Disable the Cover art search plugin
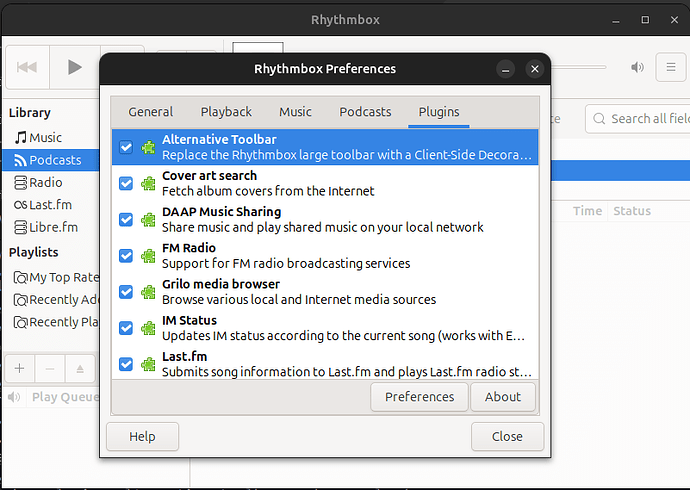Screen dimensions: 690x490 tap(126, 183)
